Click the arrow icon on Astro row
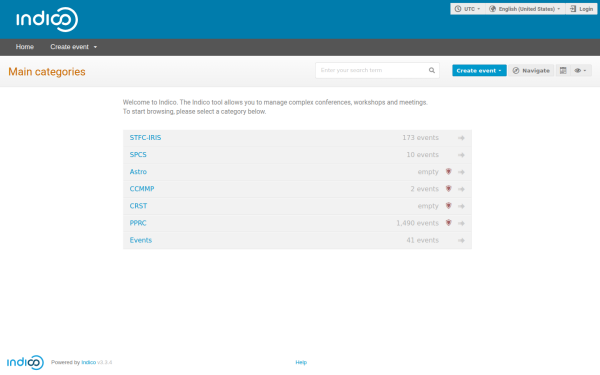The width and height of the screenshot is (600, 375). (461, 172)
